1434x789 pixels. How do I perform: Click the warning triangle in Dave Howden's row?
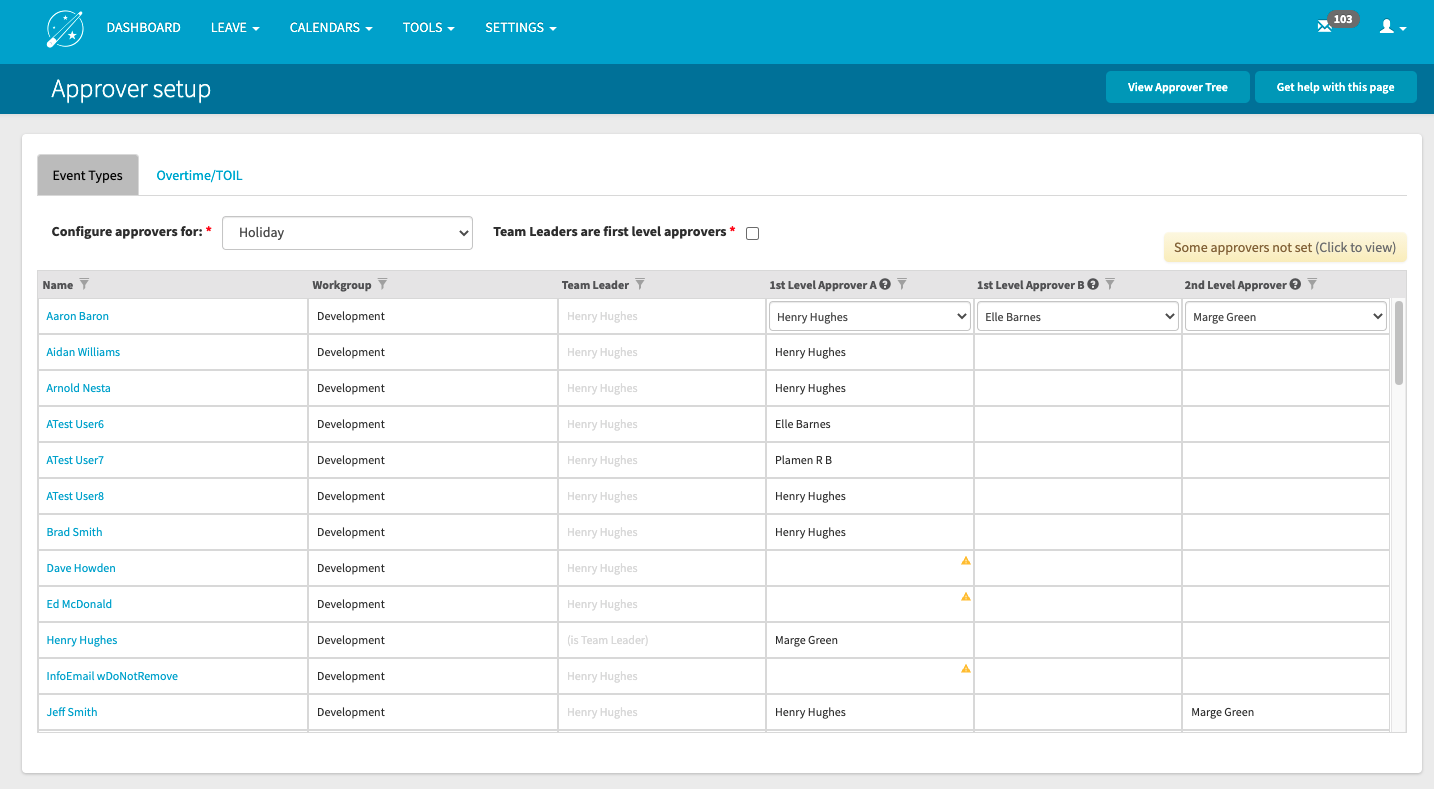pyautogui.click(x=965, y=561)
